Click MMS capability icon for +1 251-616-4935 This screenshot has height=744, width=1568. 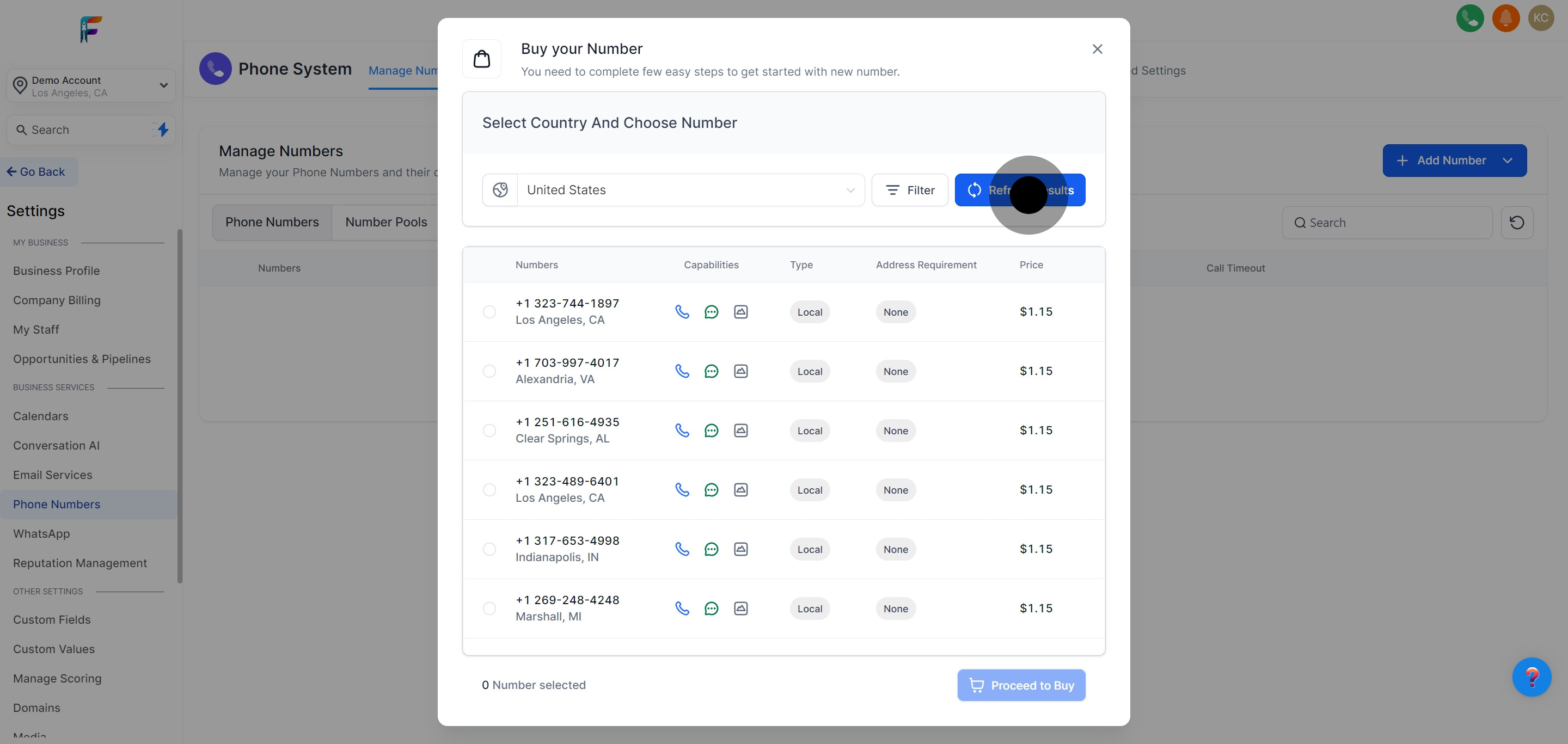(x=740, y=431)
